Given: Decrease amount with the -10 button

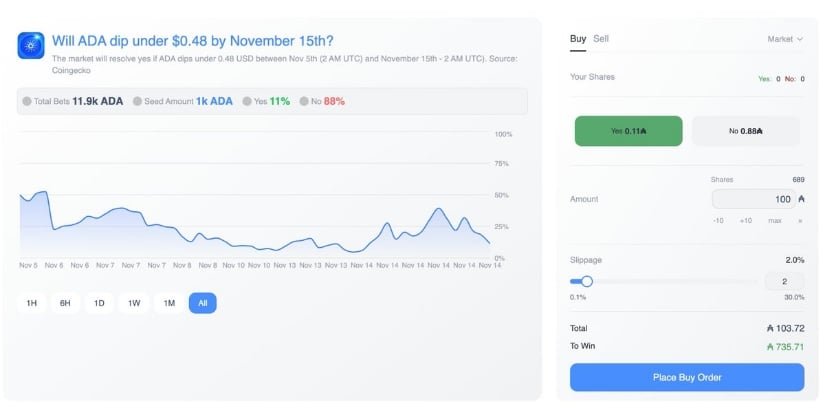Looking at the screenshot, I should point(718,219).
